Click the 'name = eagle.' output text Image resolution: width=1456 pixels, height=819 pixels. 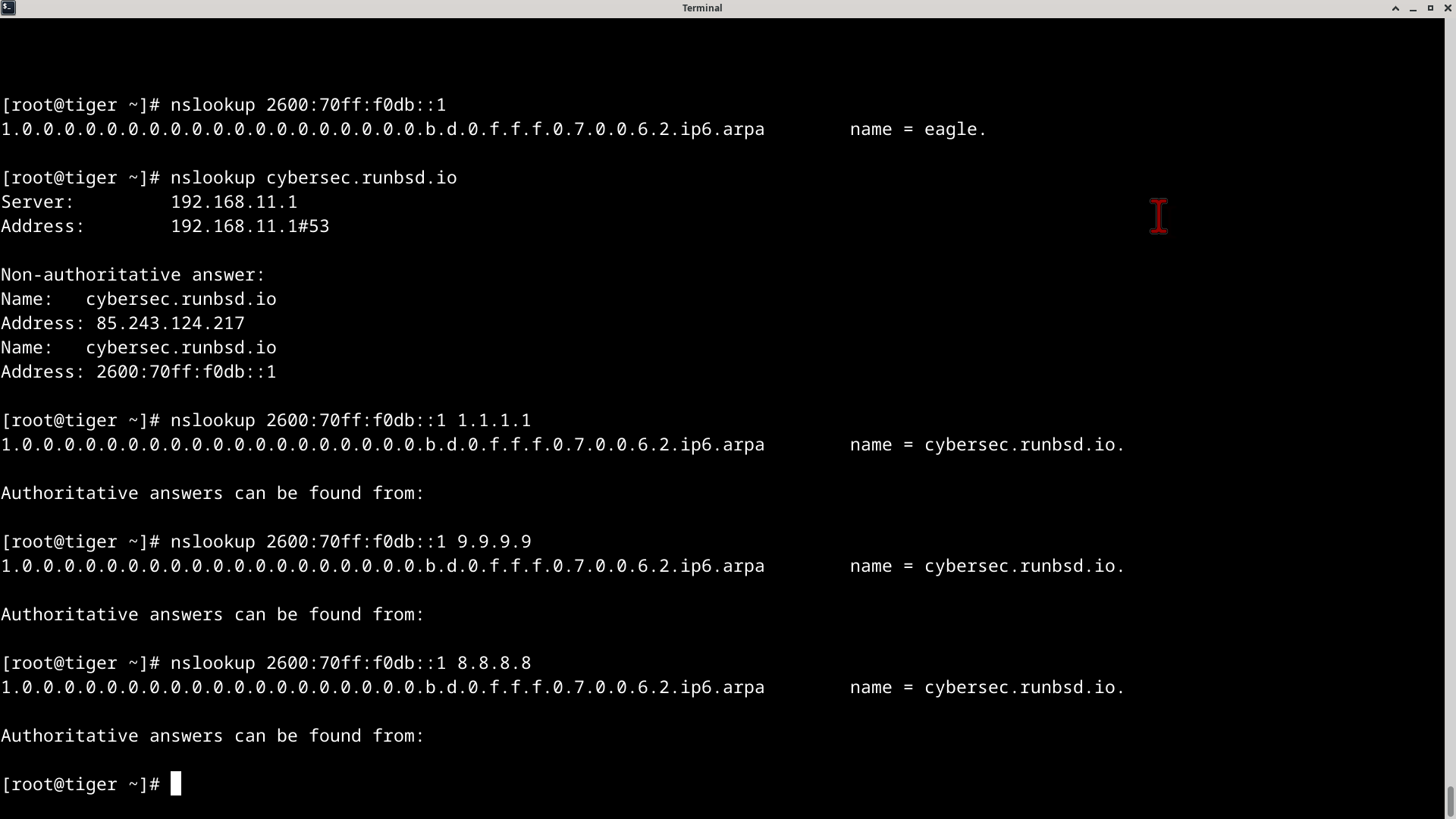[x=918, y=129]
